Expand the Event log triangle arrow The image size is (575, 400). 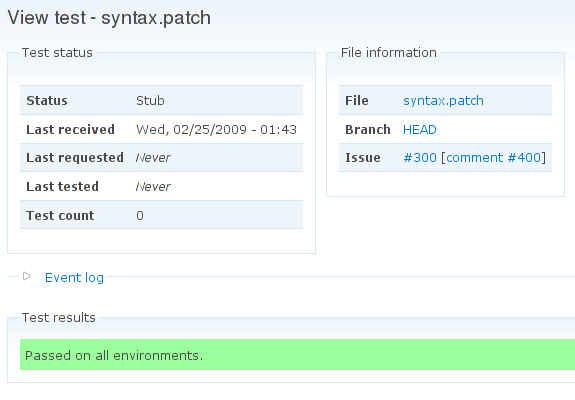(x=26, y=276)
